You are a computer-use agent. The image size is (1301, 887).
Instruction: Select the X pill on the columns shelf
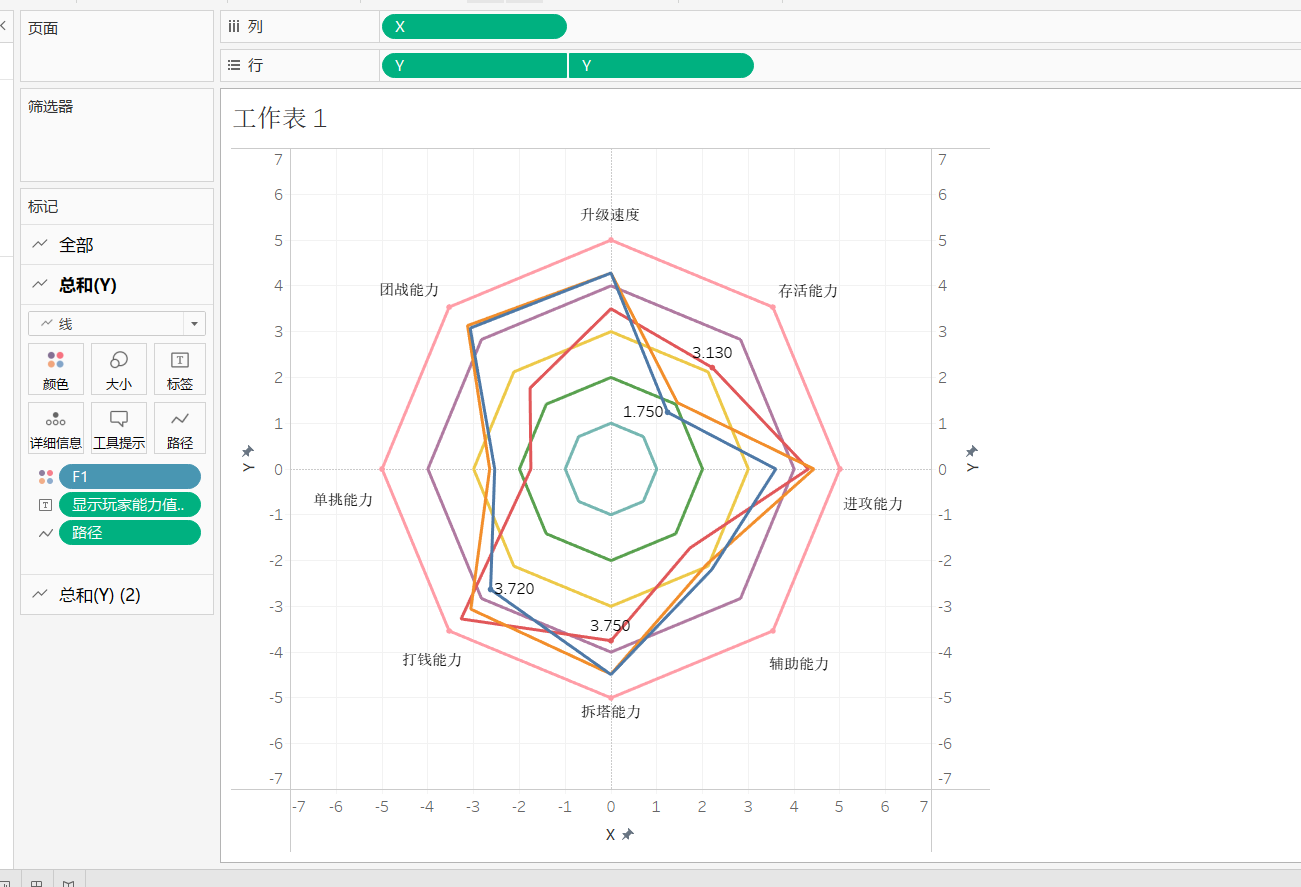[x=474, y=27]
